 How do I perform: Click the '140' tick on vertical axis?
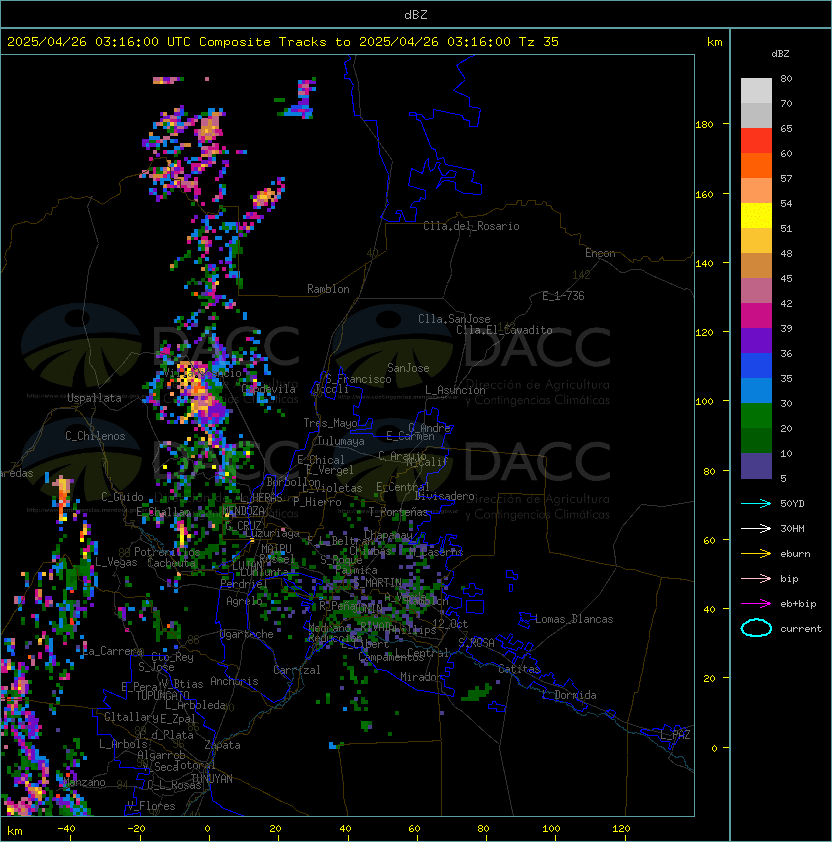[x=704, y=263]
